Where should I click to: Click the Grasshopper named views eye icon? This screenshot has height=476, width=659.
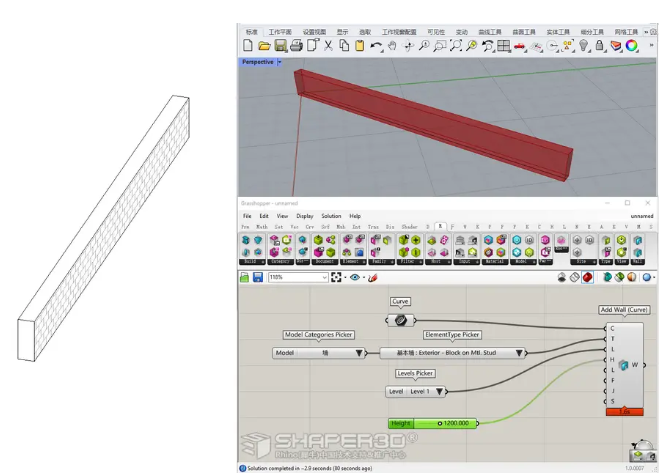tap(355, 277)
